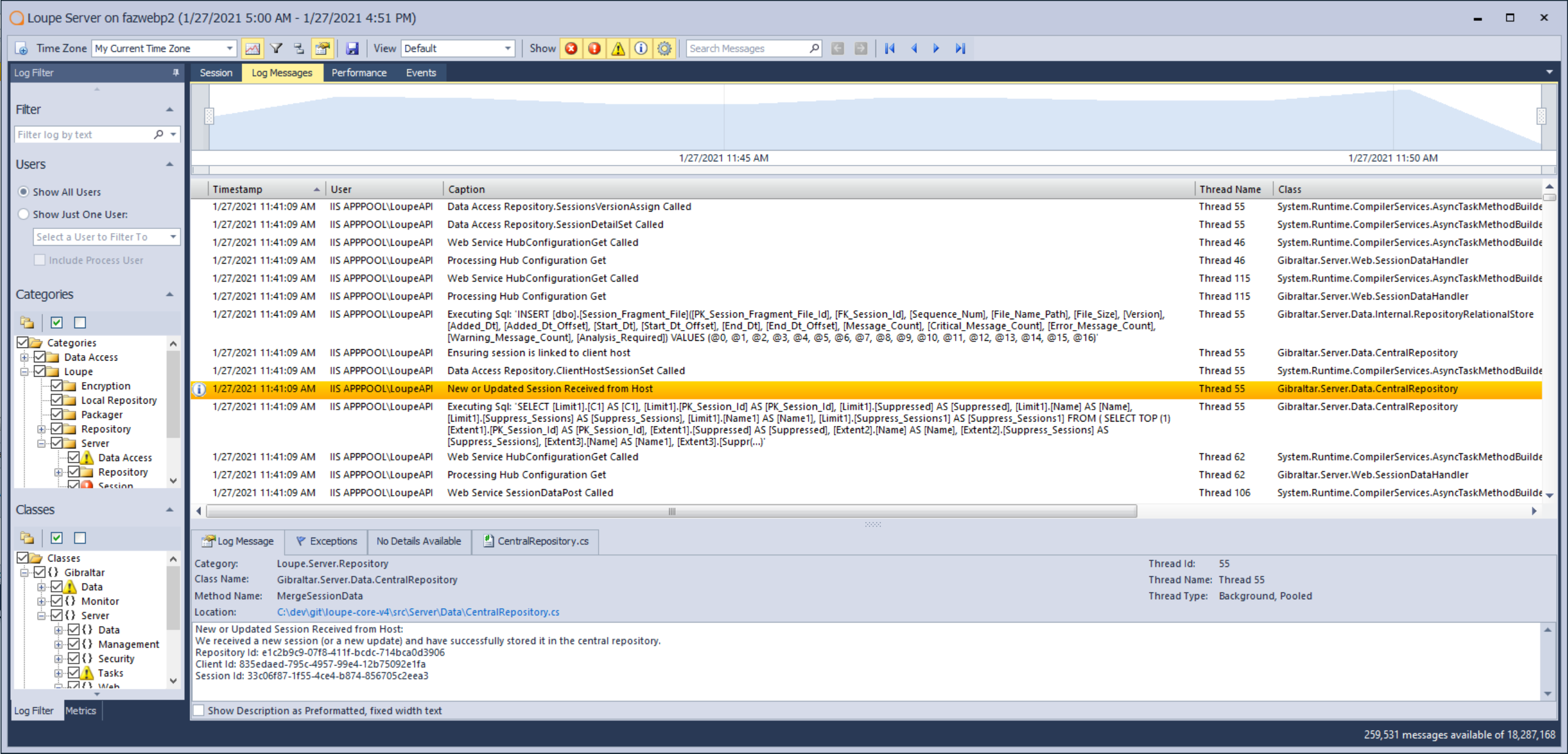Image resolution: width=1568 pixels, height=754 pixels.
Task: Sort by Thread Name column header
Action: tap(1234, 190)
